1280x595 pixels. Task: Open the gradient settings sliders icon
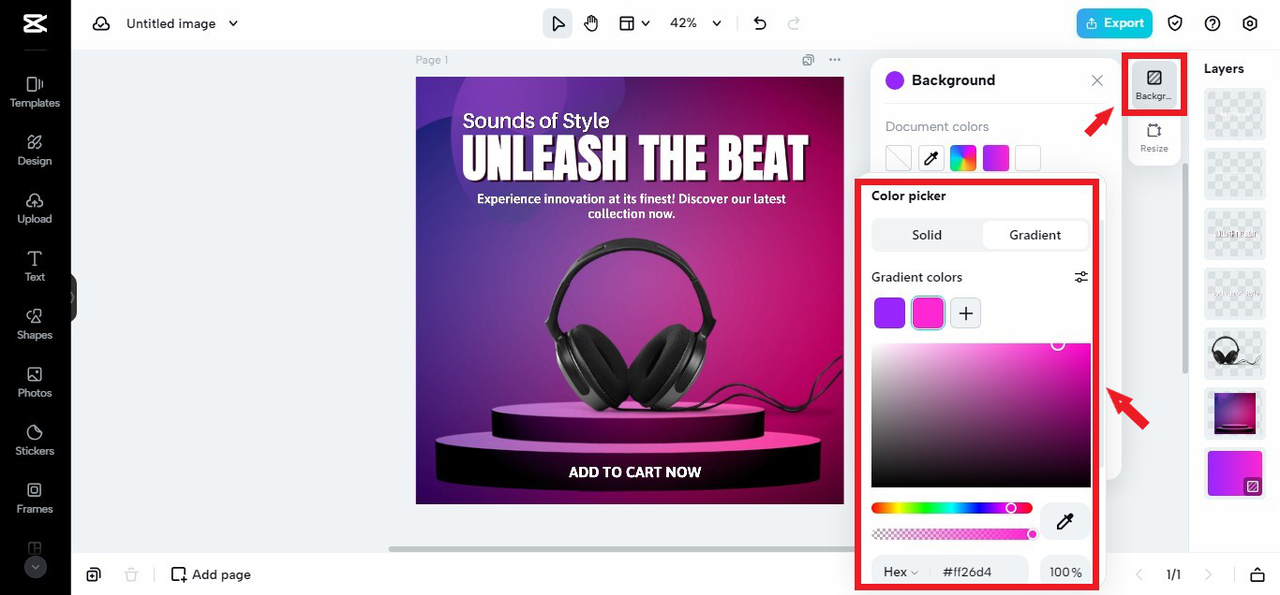tap(1081, 277)
